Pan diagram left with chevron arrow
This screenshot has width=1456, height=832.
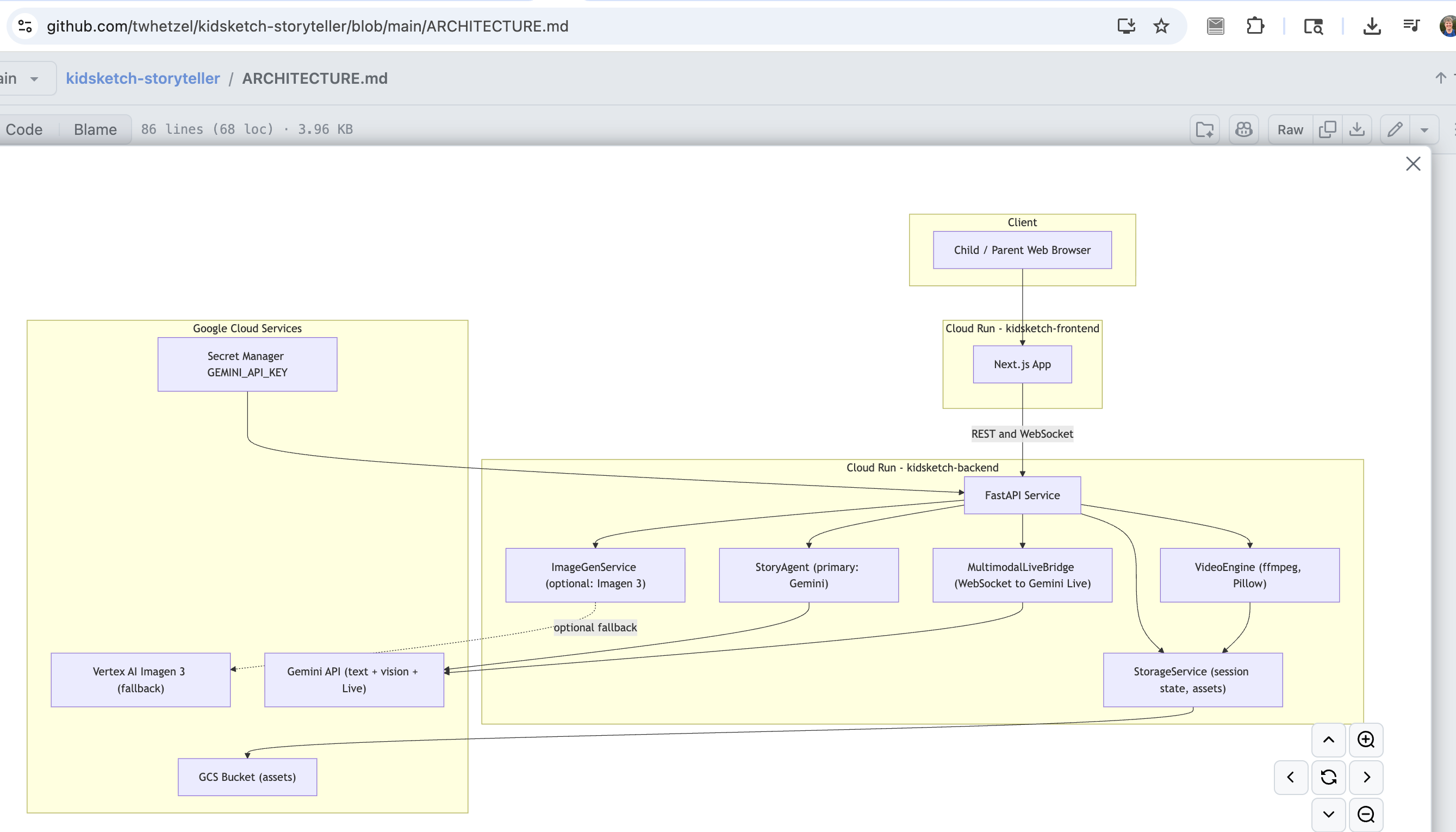[x=1291, y=777]
